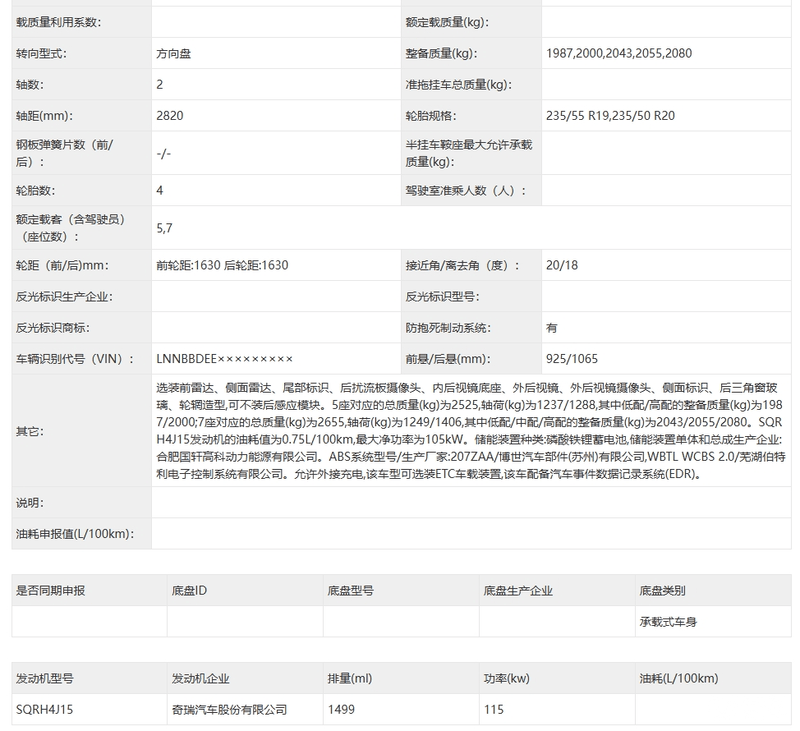This screenshot has width=800, height=731.
Task: Click the engine power value 115
Action: (494, 709)
